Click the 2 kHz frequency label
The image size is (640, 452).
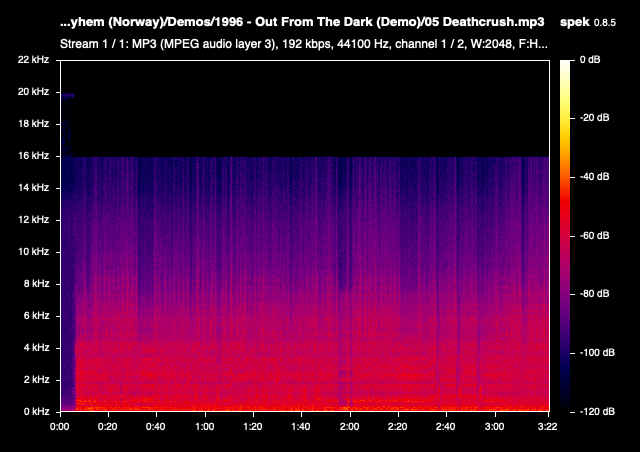pos(36,379)
